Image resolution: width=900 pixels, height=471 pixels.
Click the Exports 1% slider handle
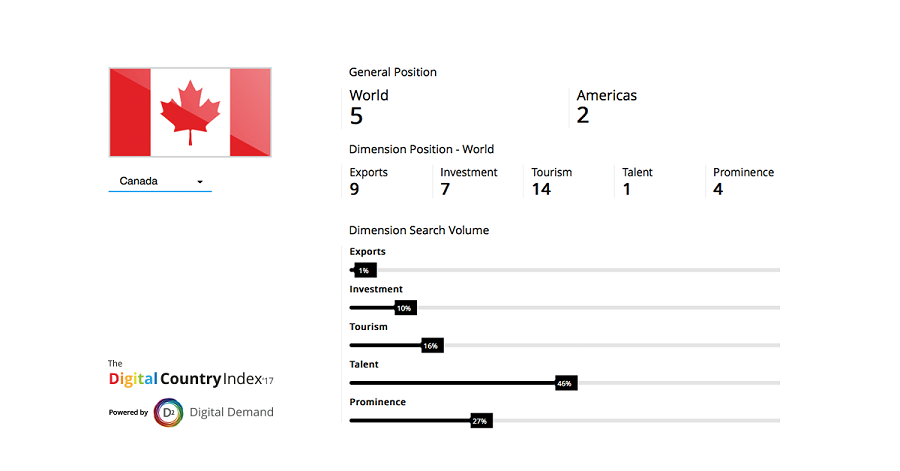click(365, 270)
